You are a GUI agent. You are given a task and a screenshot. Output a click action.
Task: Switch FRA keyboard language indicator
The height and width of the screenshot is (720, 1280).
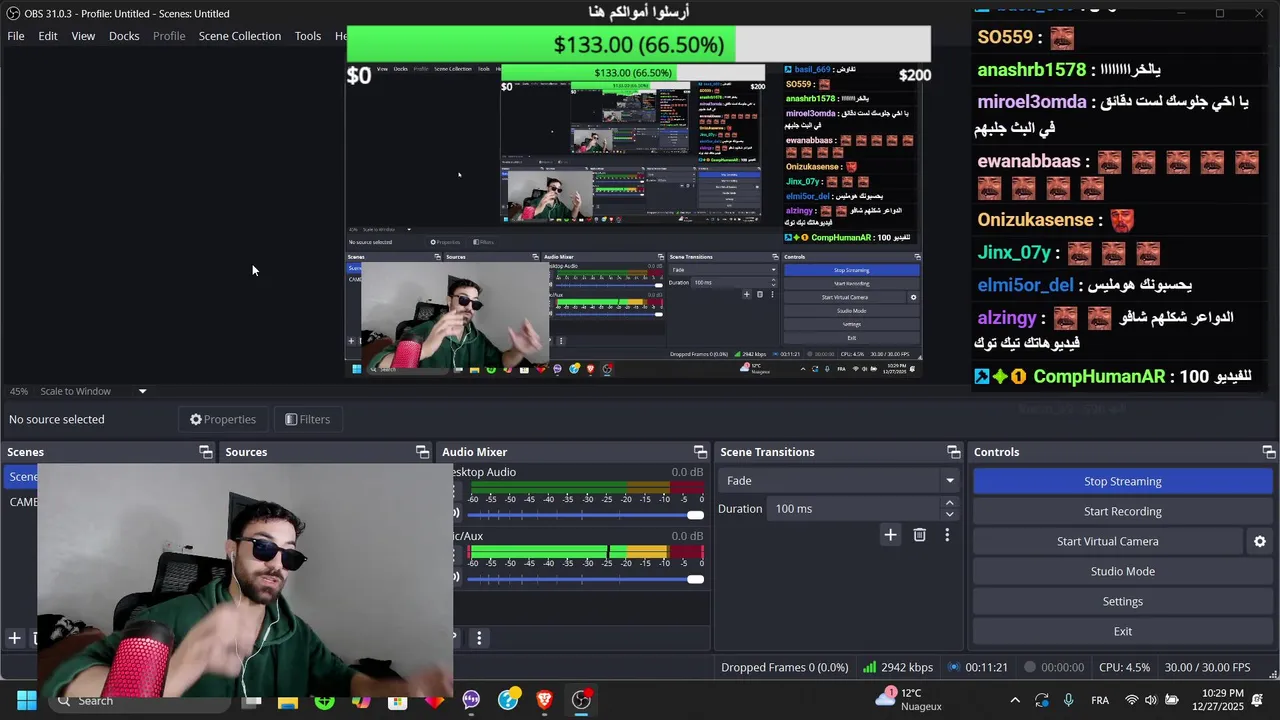[1100, 700]
